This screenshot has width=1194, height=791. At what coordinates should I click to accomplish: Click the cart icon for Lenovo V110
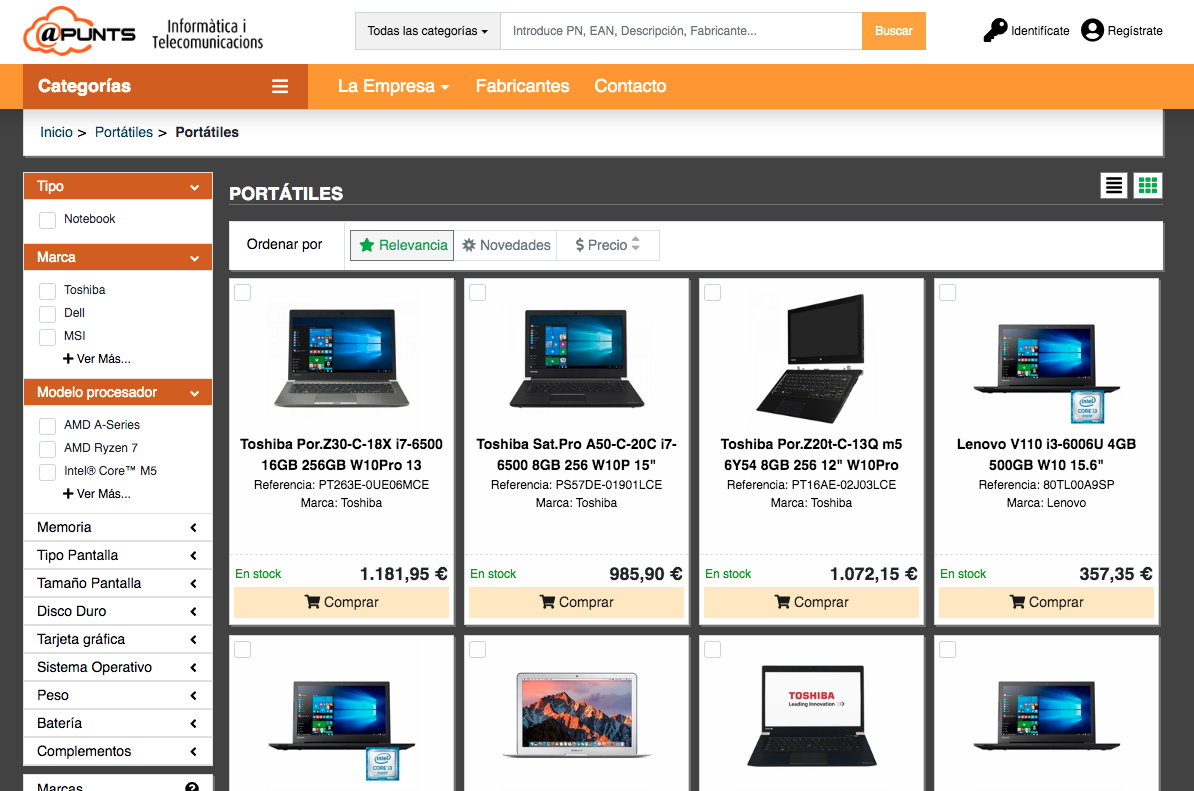coord(1017,601)
